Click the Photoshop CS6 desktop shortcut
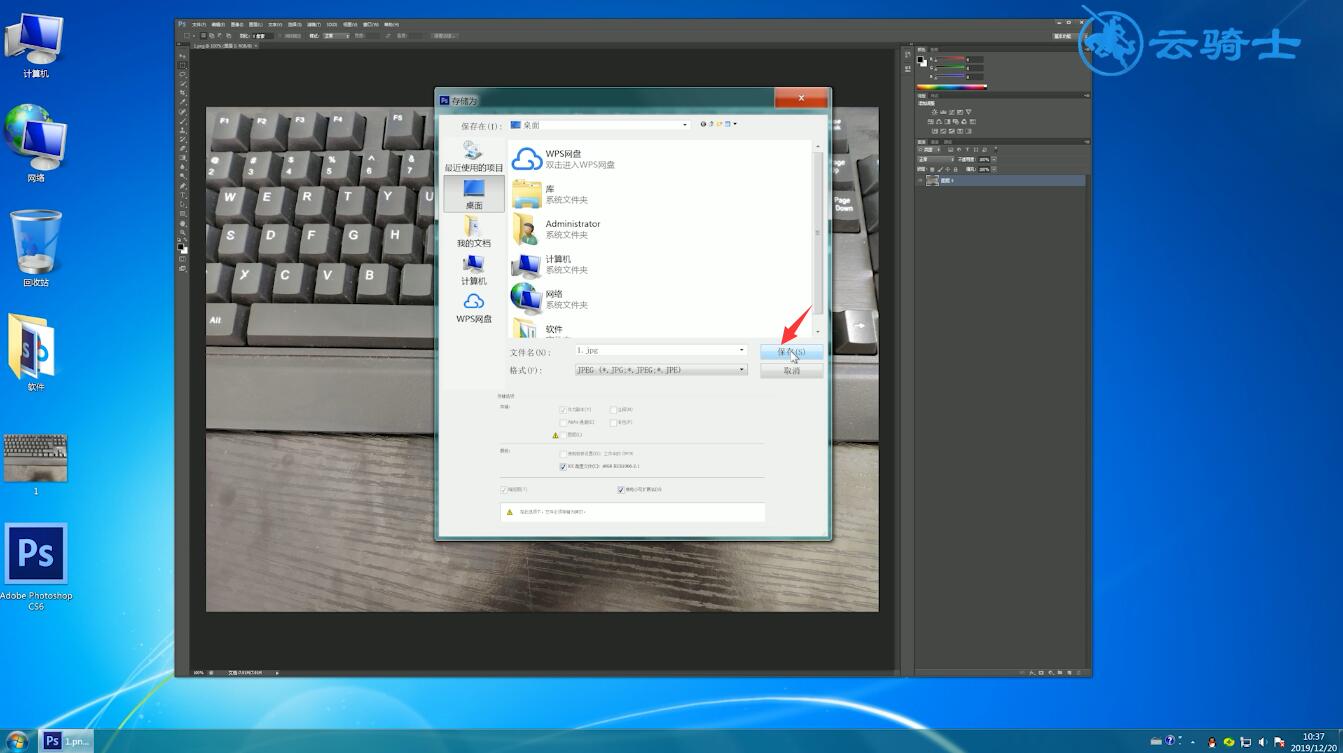 pos(36,567)
